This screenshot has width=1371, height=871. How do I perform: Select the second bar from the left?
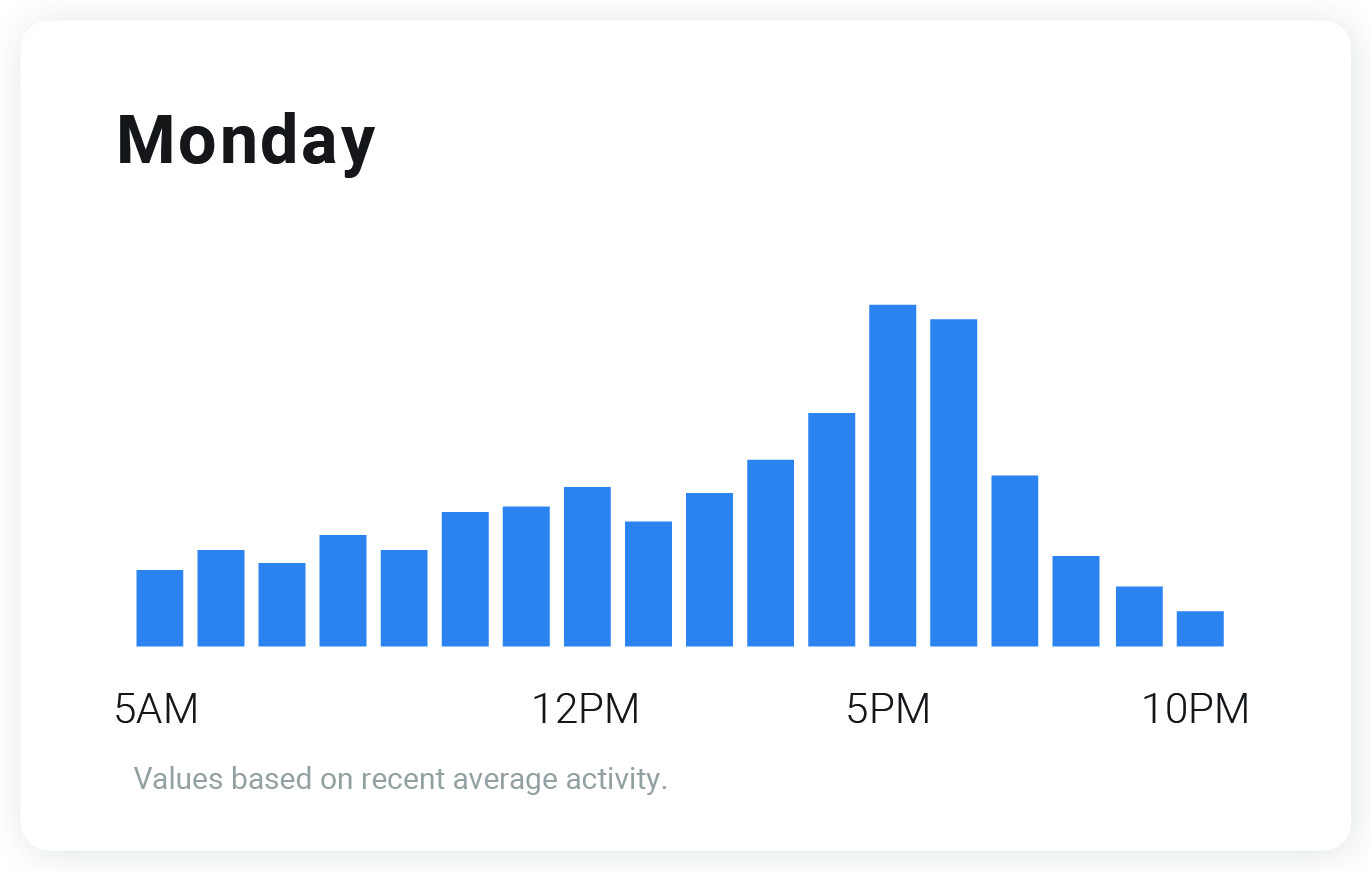point(221,598)
